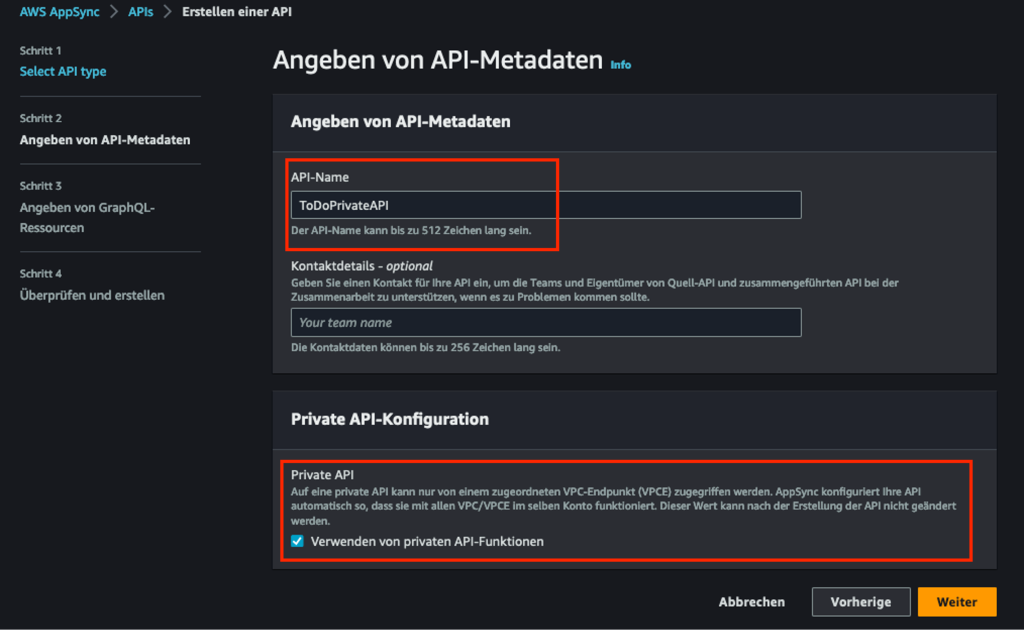Click the "Private API-Konfiguration" section header

click(390, 419)
